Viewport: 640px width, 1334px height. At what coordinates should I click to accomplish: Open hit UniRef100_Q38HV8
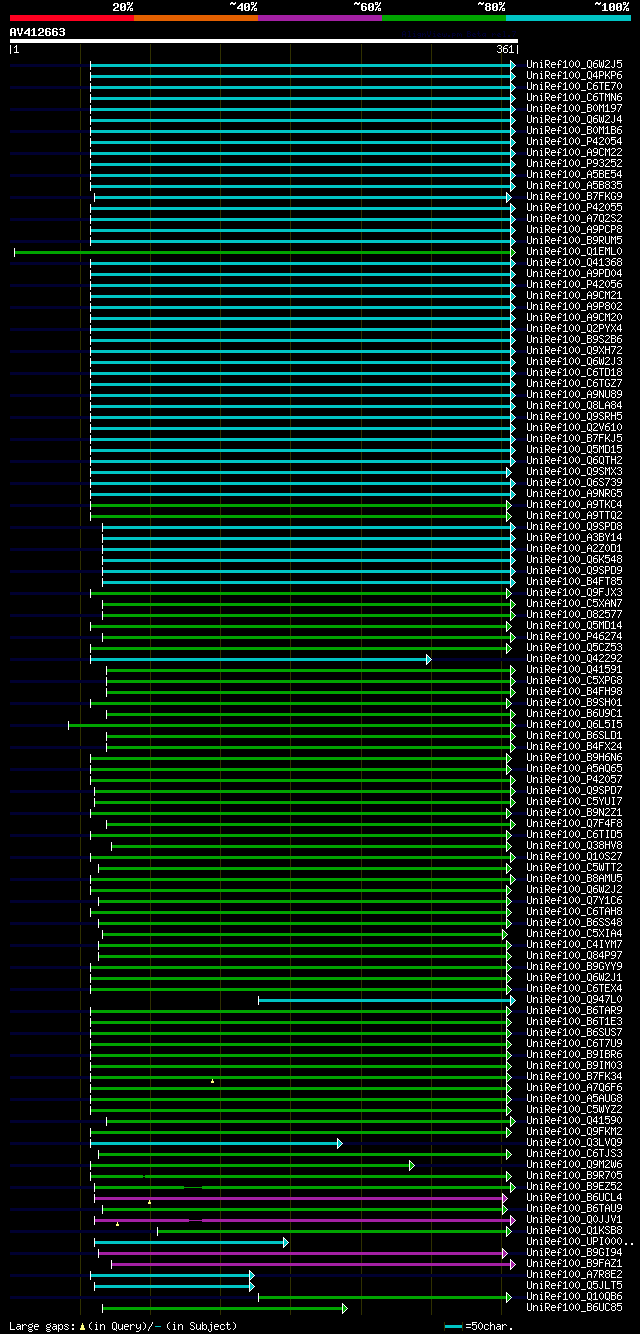[x=575, y=846]
